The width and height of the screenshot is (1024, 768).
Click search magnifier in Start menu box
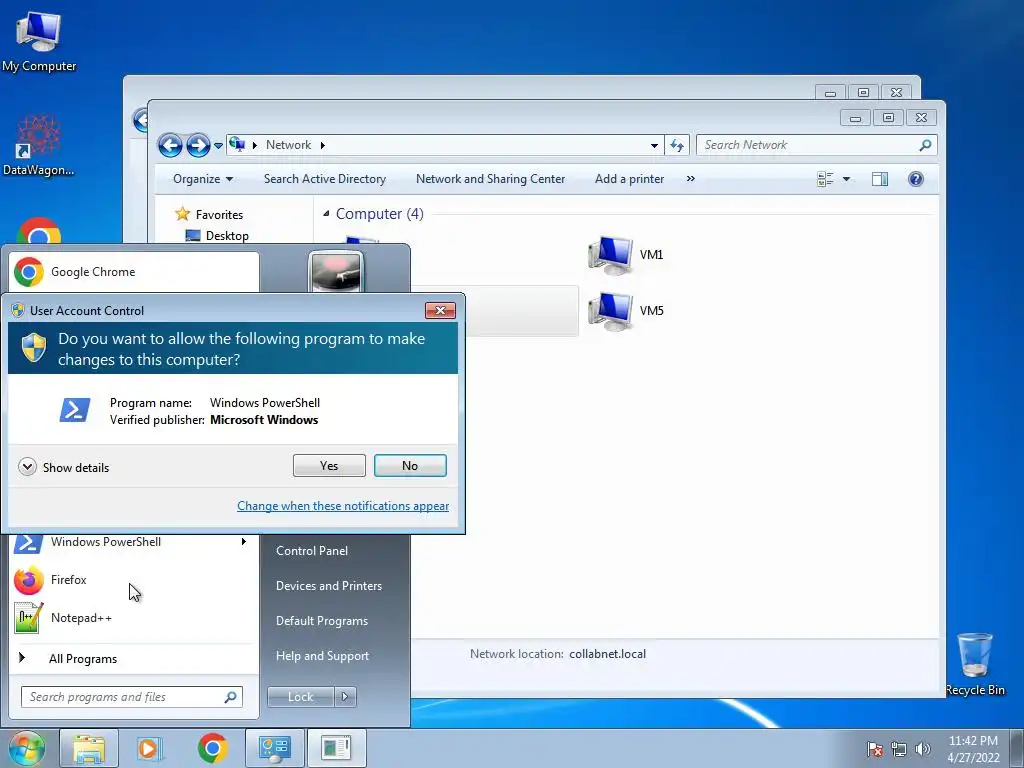click(x=231, y=697)
